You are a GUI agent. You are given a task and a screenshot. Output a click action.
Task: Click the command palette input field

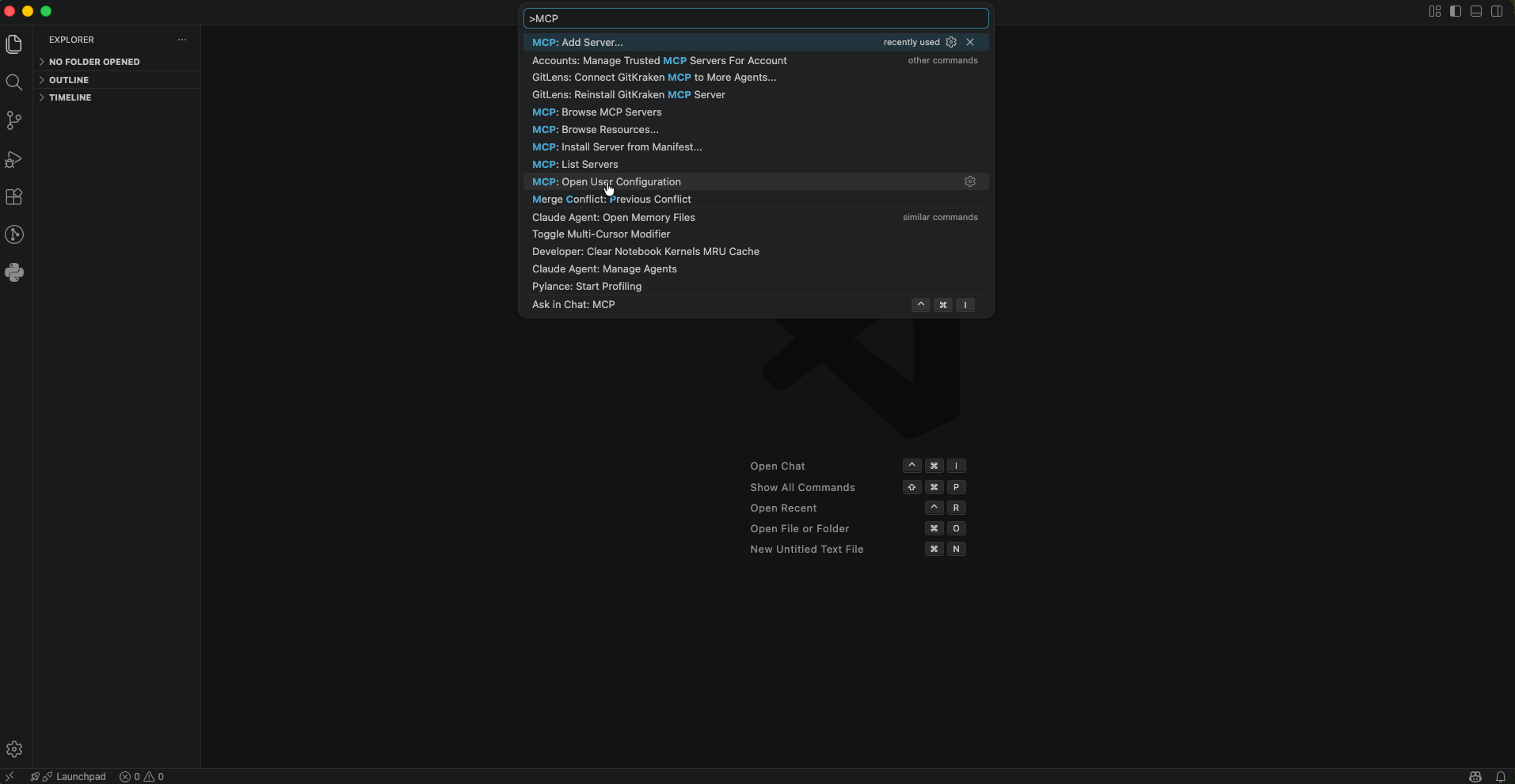(x=756, y=18)
